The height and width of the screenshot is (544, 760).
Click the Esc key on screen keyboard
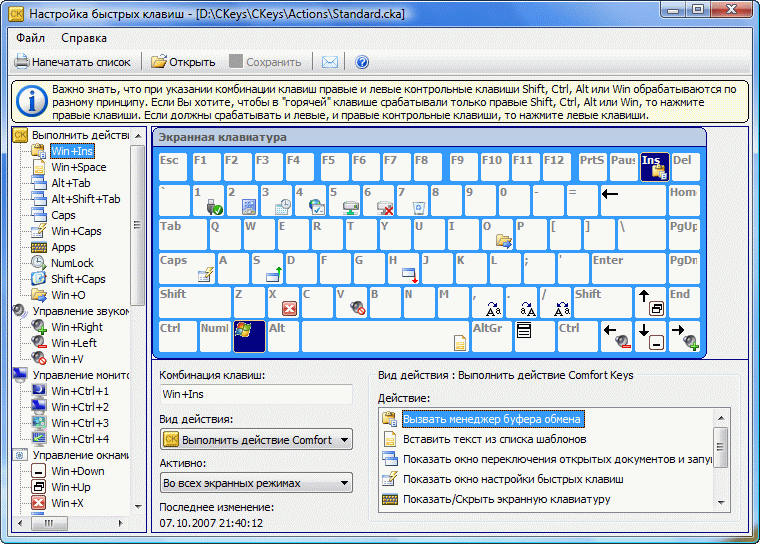click(x=173, y=167)
